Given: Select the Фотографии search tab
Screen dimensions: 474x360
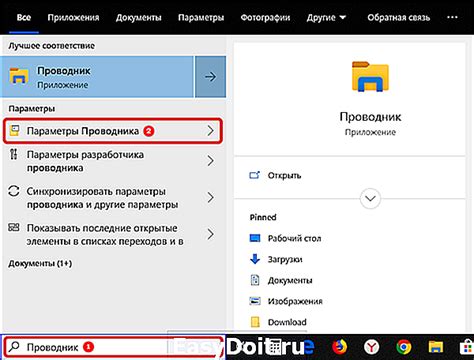Looking at the screenshot, I should point(265,17).
